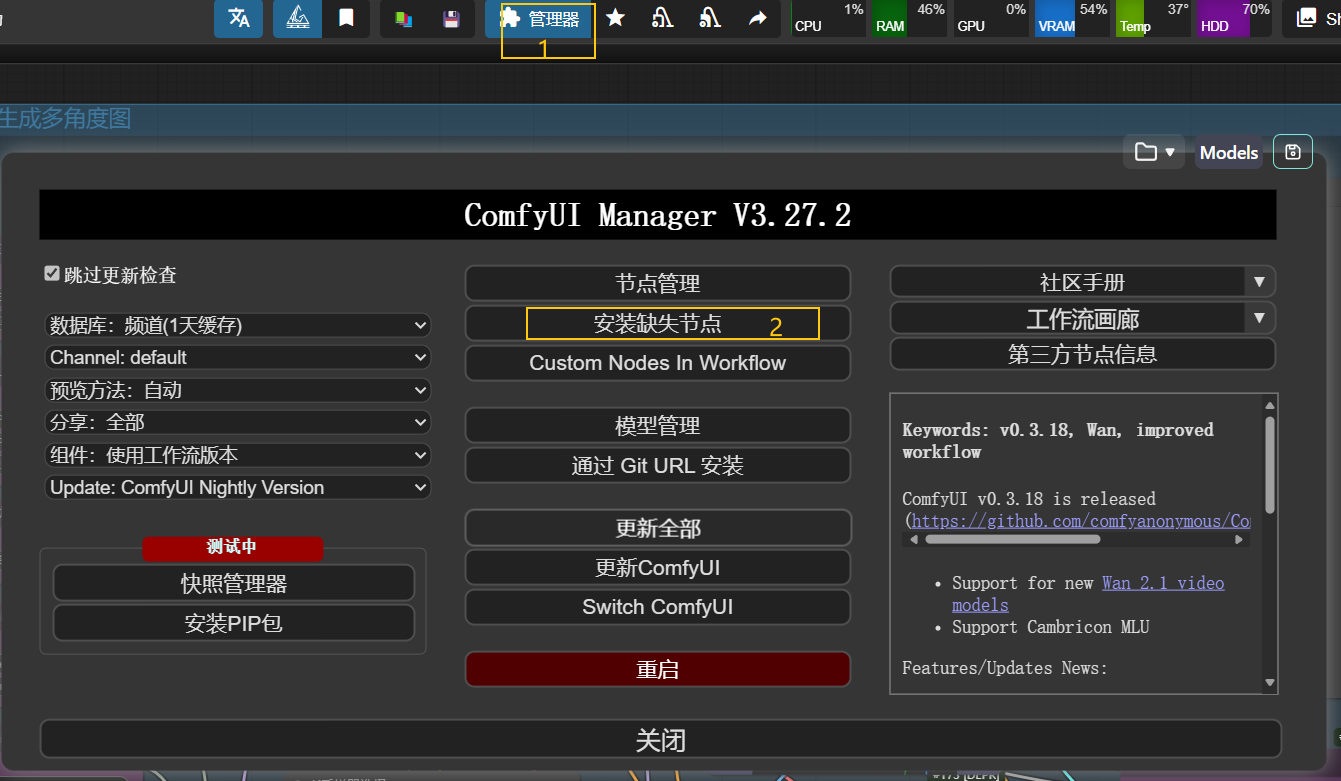Click the 更新ComfyUI button
1341x781 pixels.
[658, 567]
